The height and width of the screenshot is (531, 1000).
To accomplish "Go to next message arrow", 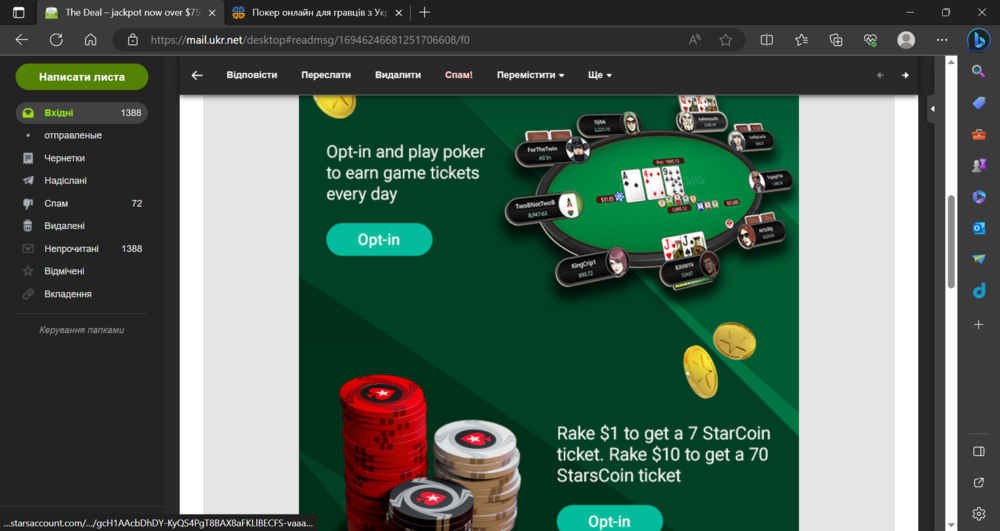I will (x=905, y=75).
